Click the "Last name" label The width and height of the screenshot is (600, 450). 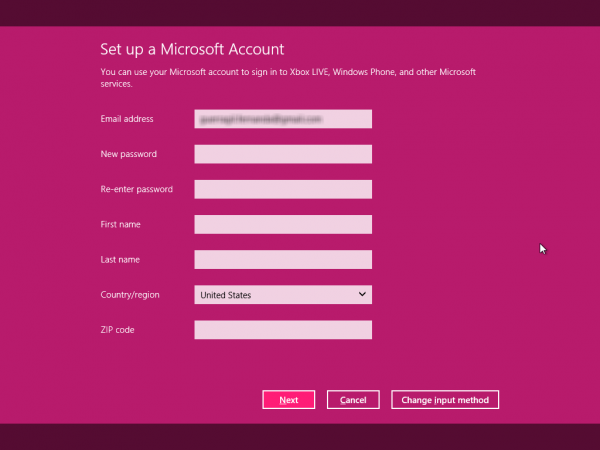121,260
